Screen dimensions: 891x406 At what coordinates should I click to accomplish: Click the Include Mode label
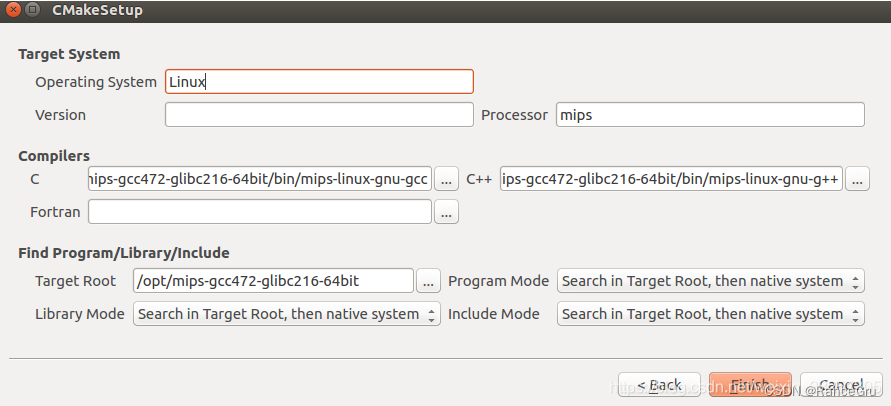coord(494,314)
